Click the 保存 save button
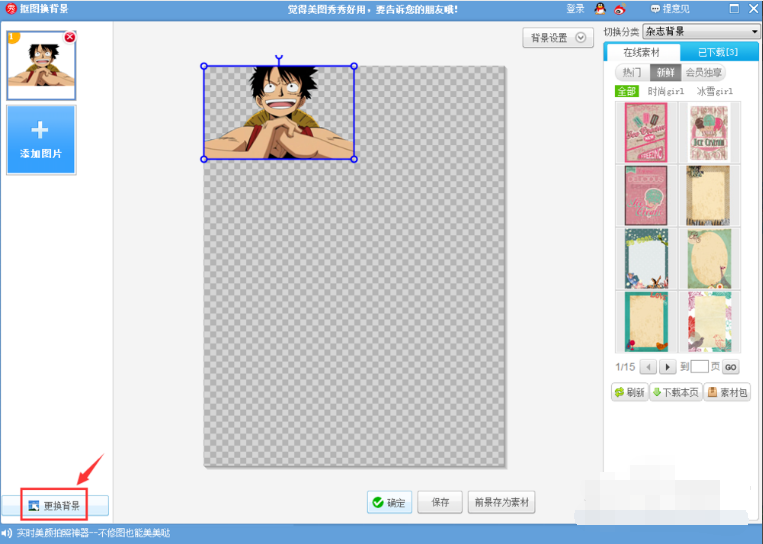The image size is (763, 544). click(x=440, y=502)
